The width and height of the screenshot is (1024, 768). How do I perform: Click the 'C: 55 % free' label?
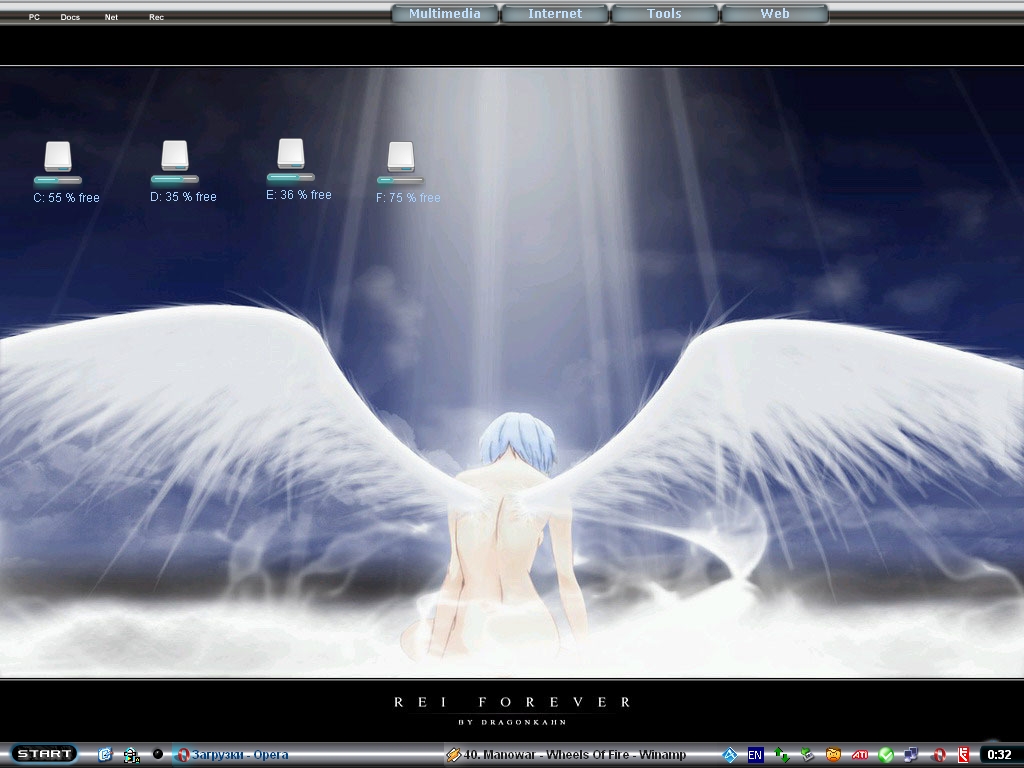[x=66, y=197]
